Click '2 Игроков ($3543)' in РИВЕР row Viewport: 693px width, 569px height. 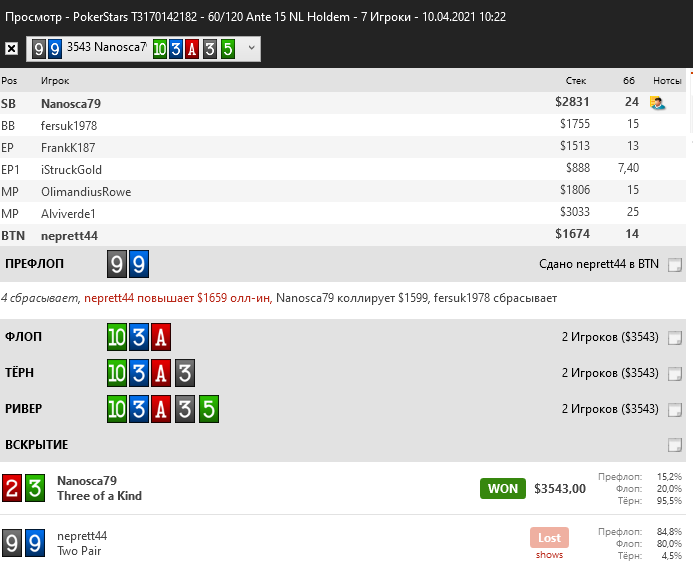pos(610,409)
